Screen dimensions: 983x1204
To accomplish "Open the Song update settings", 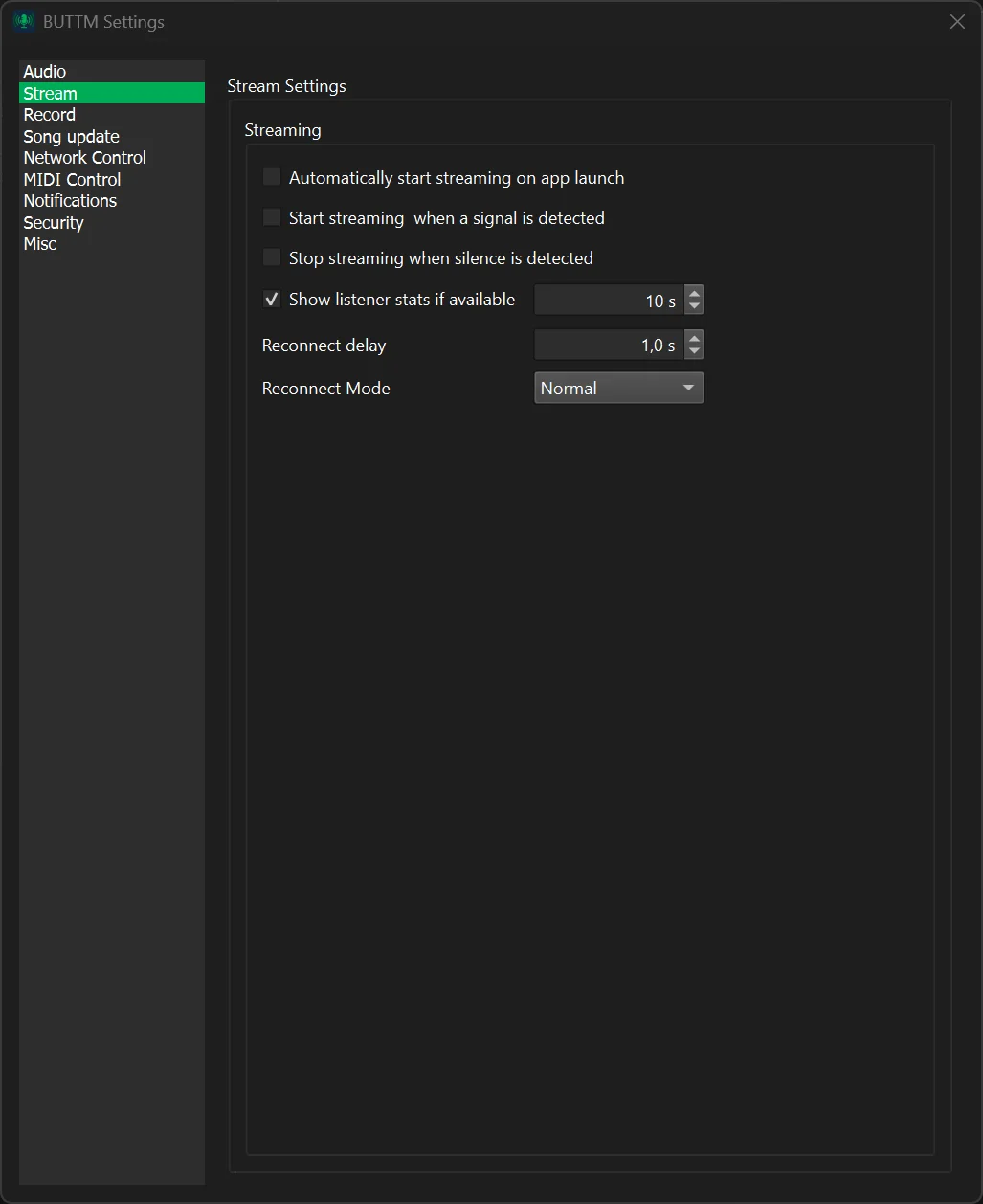I will pyautogui.click(x=71, y=136).
